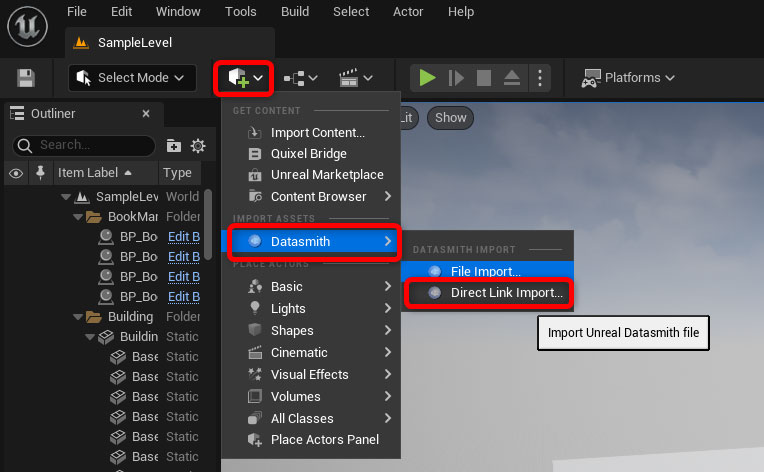Open the Build menu
Viewport: 764px width, 472px height.
coord(295,12)
